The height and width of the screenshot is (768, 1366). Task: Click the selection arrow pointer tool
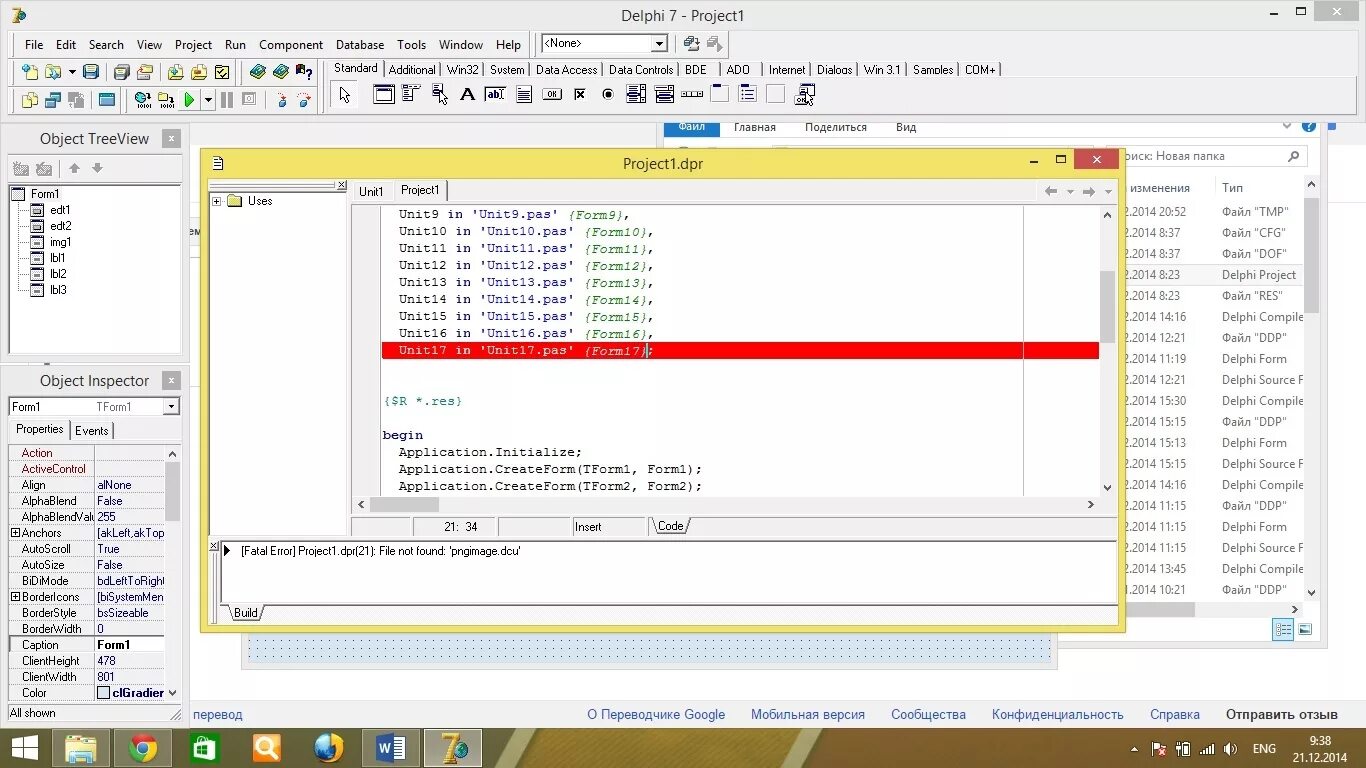(345, 95)
